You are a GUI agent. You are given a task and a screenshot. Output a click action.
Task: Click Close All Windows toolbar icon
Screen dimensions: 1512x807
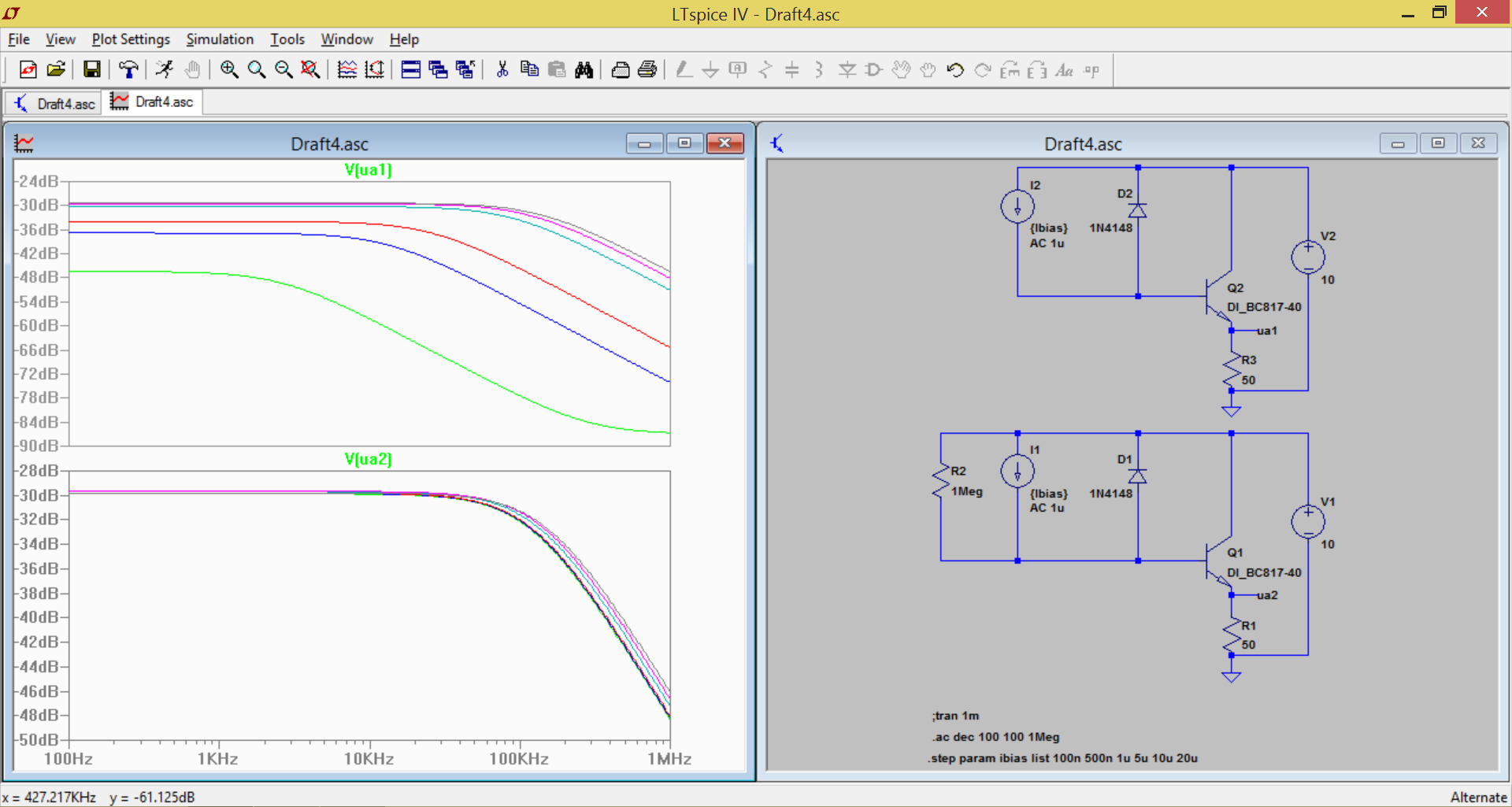465,70
